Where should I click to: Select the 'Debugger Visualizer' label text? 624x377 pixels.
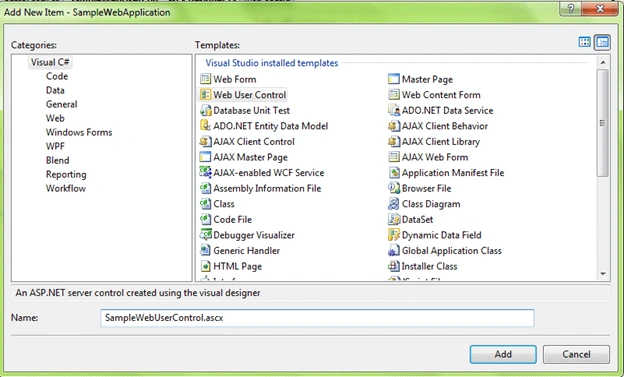pos(254,235)
